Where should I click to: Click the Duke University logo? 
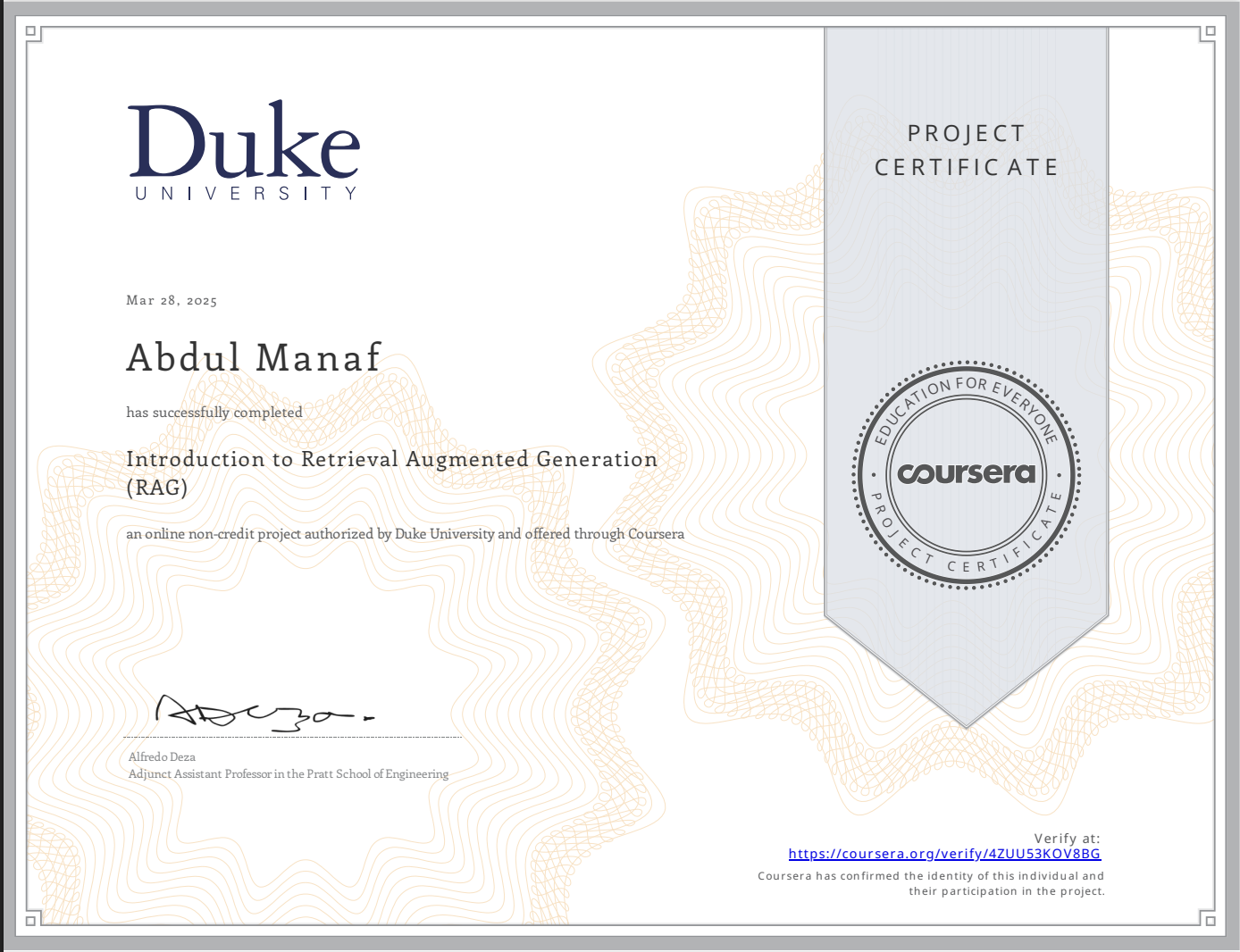pyautogui.click(x=245, y=150)
